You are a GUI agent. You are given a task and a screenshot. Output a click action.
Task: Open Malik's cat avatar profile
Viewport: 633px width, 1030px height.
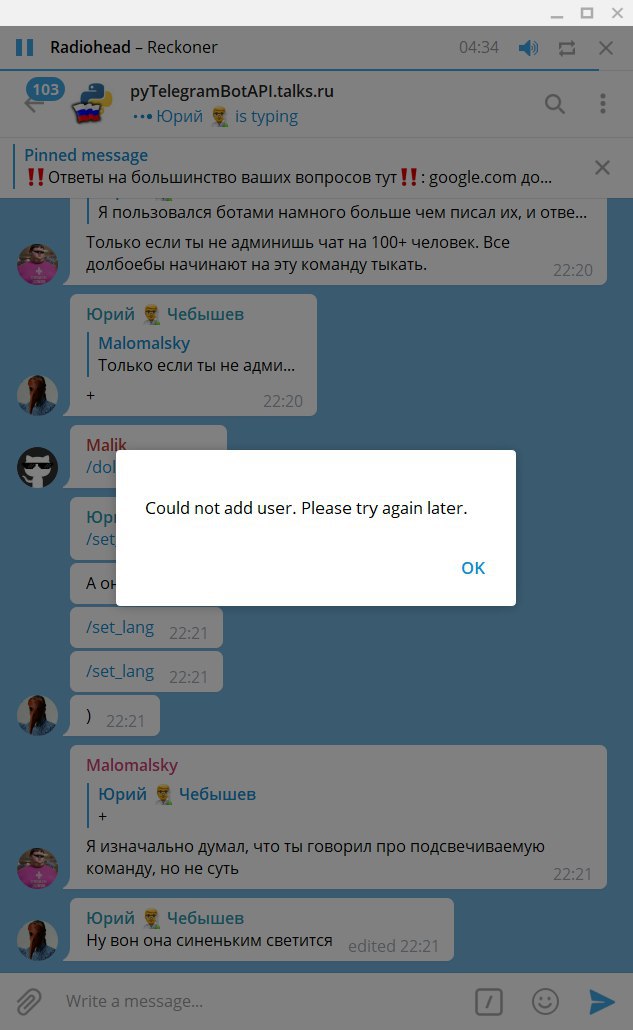point(37,468)
